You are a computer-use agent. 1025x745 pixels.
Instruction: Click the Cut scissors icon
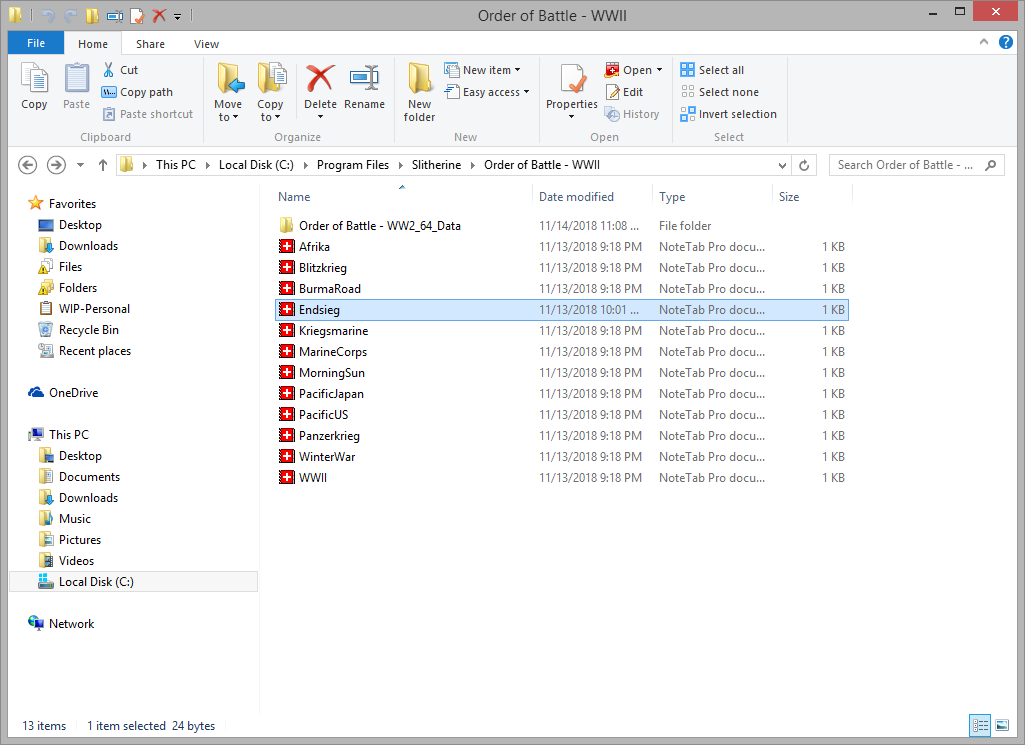109,70
